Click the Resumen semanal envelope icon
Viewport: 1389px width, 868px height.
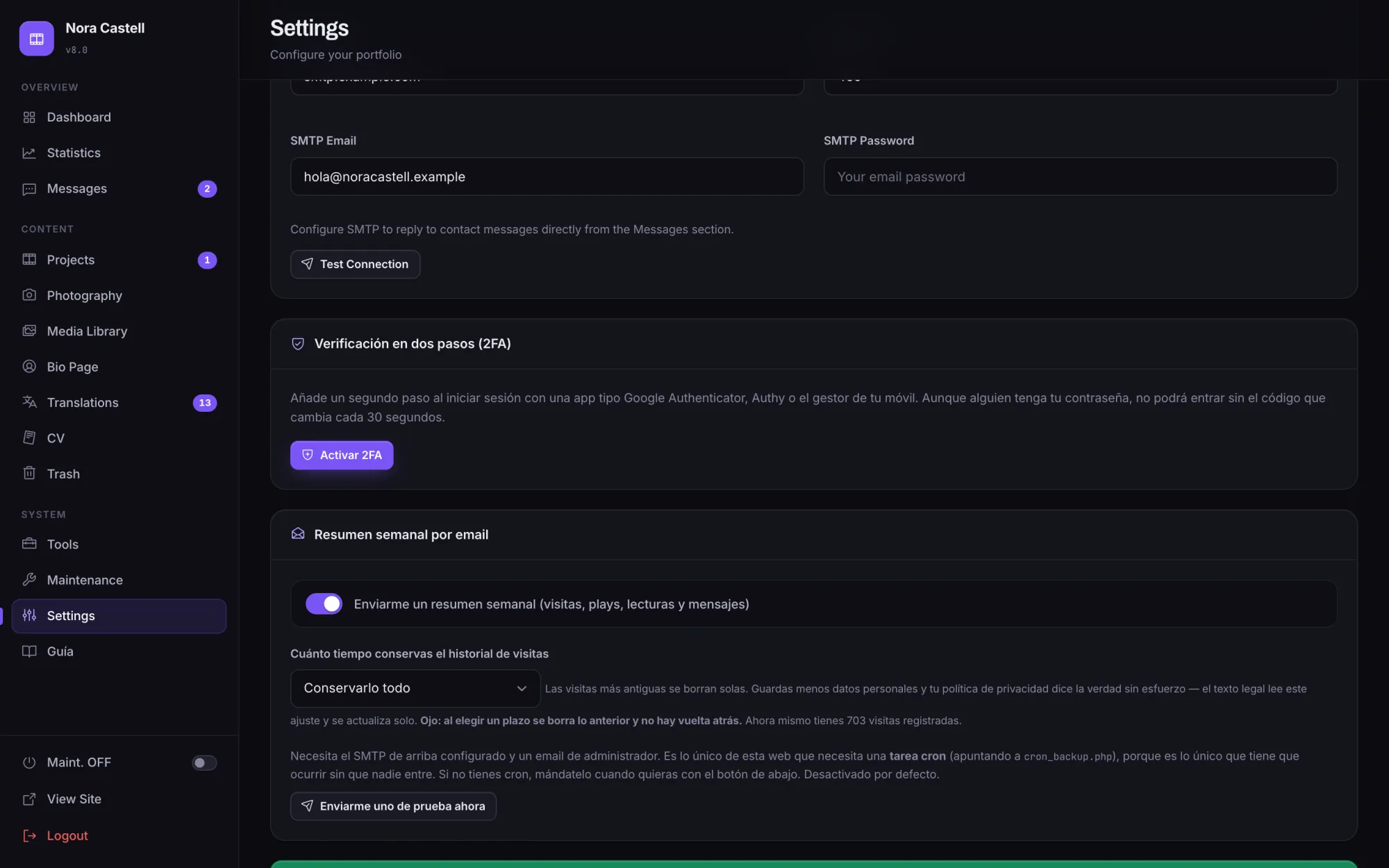298,534
